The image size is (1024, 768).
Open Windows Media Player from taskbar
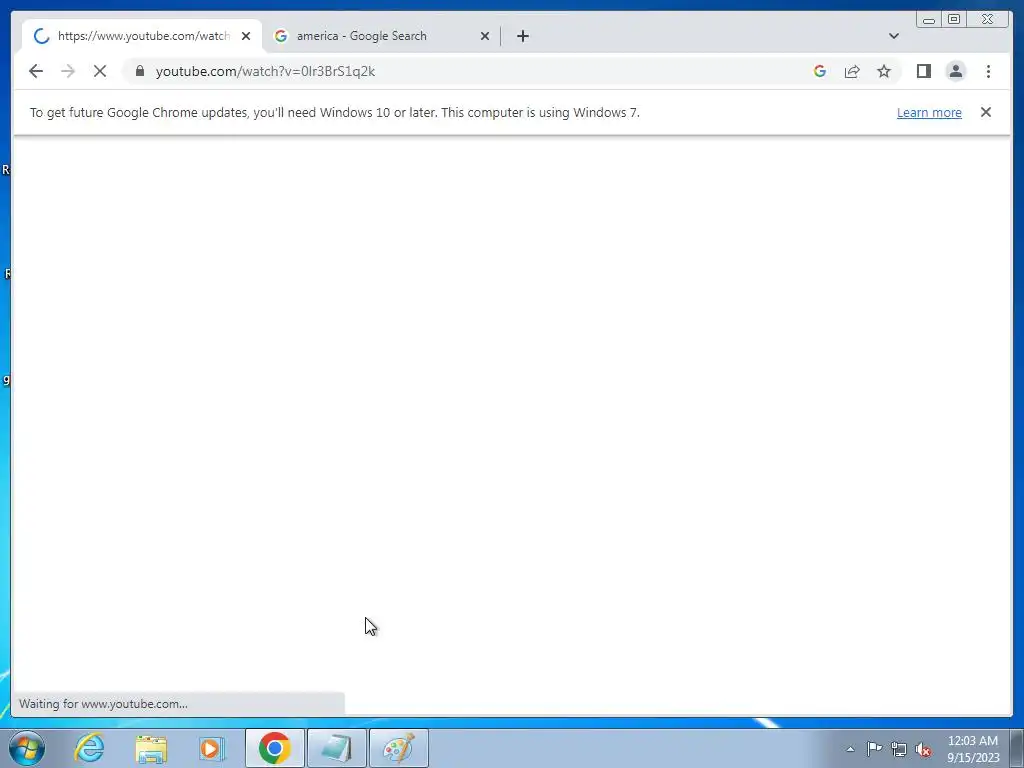(212, 748)
